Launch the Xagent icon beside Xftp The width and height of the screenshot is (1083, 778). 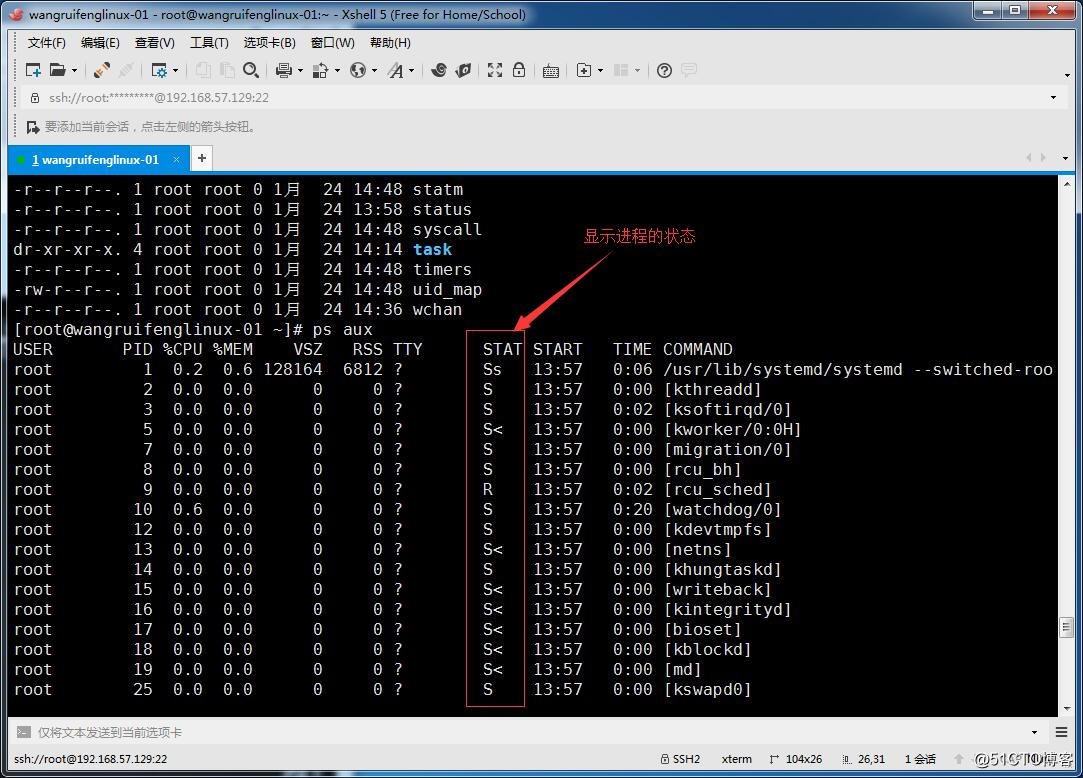click(x=463, y=70)
